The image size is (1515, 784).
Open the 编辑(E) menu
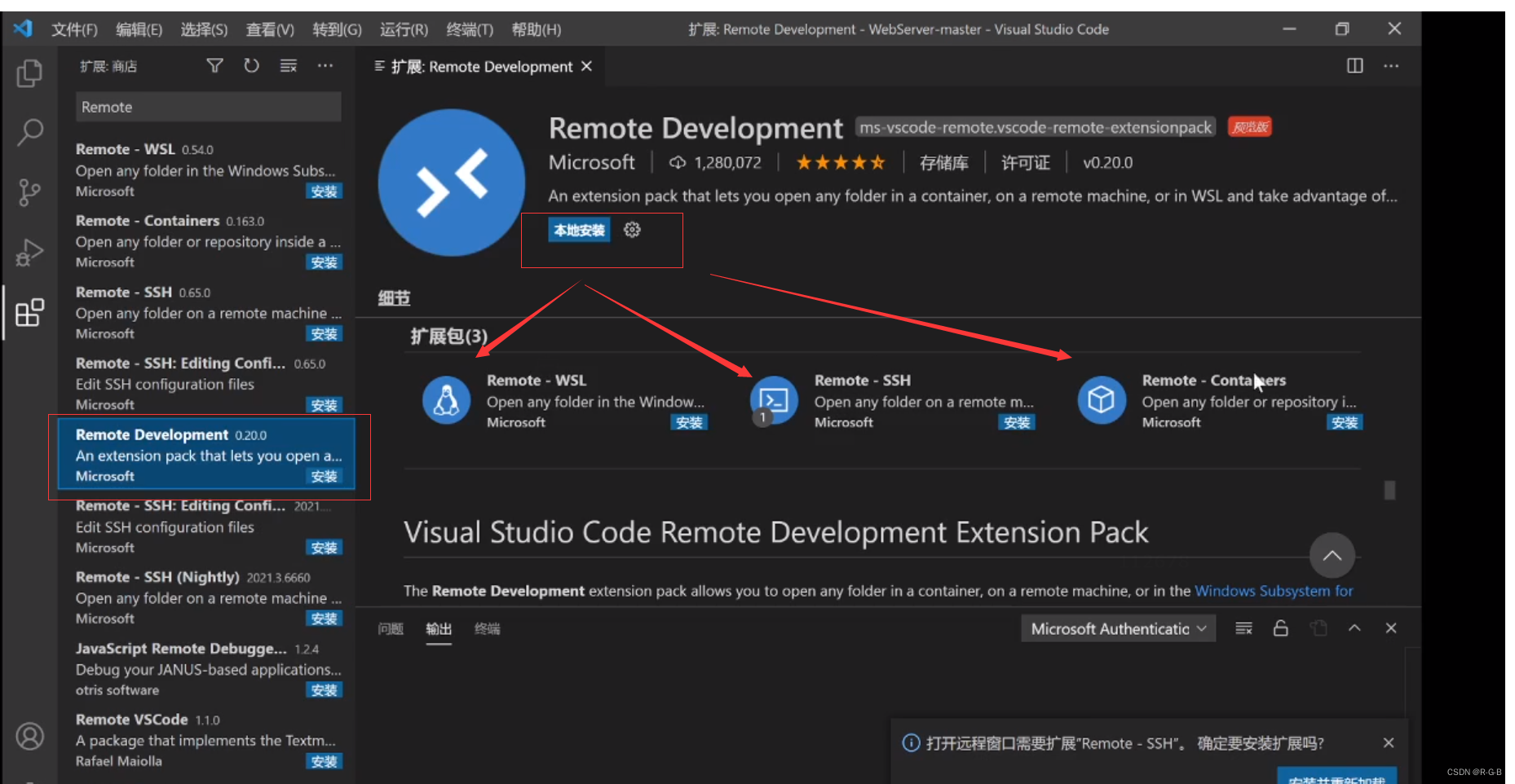click(139, 29)
